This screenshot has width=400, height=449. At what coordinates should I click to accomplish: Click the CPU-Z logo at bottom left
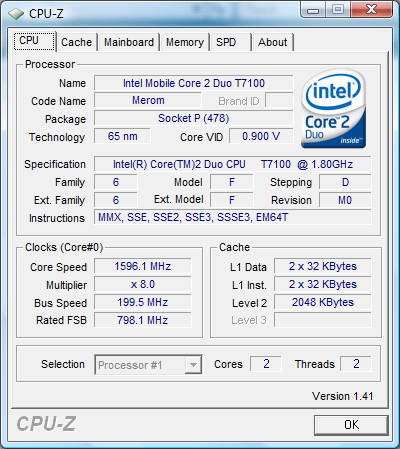(x=46, y=424)
